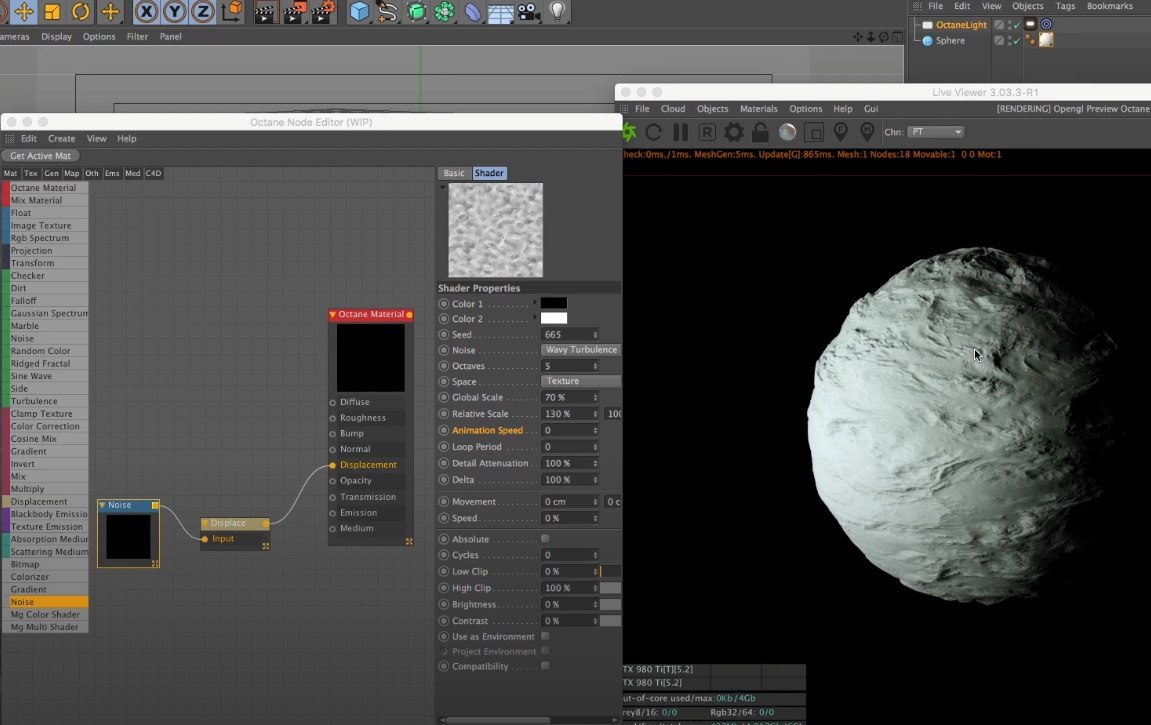Open the Chn PT dropdown

coord(935,132)
